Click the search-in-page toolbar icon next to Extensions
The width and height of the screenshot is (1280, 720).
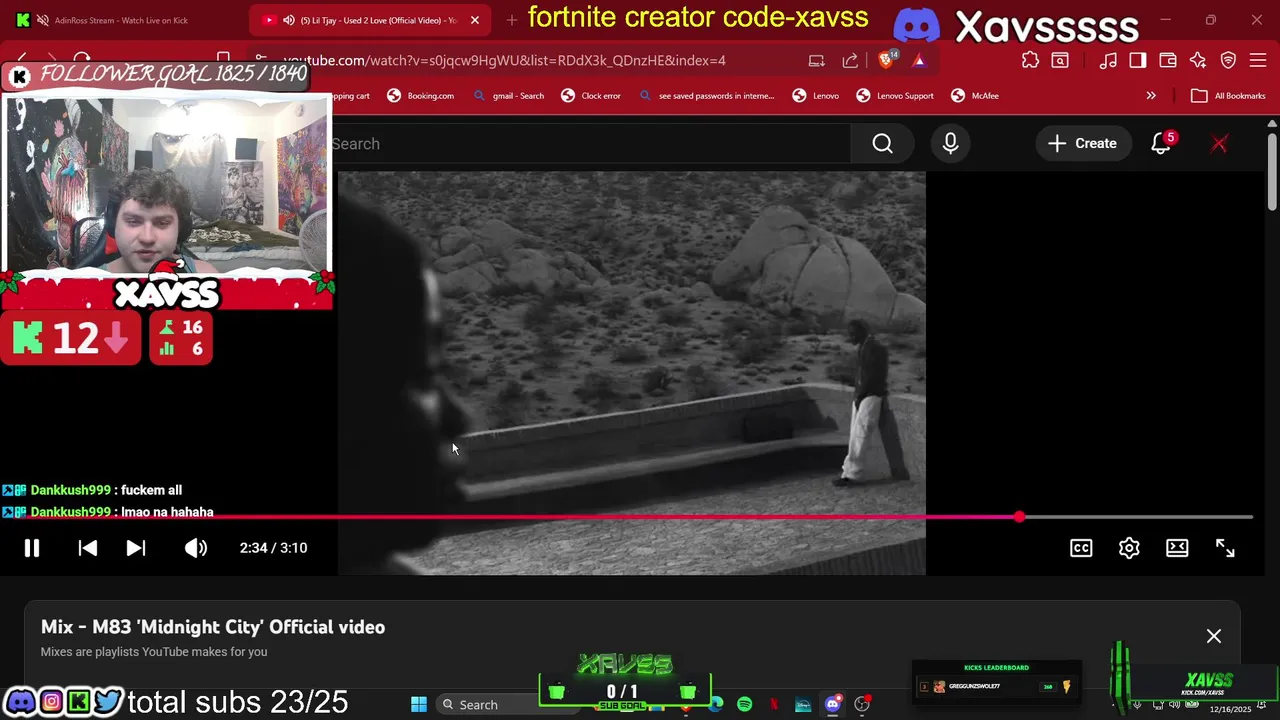coord(1060,60)
